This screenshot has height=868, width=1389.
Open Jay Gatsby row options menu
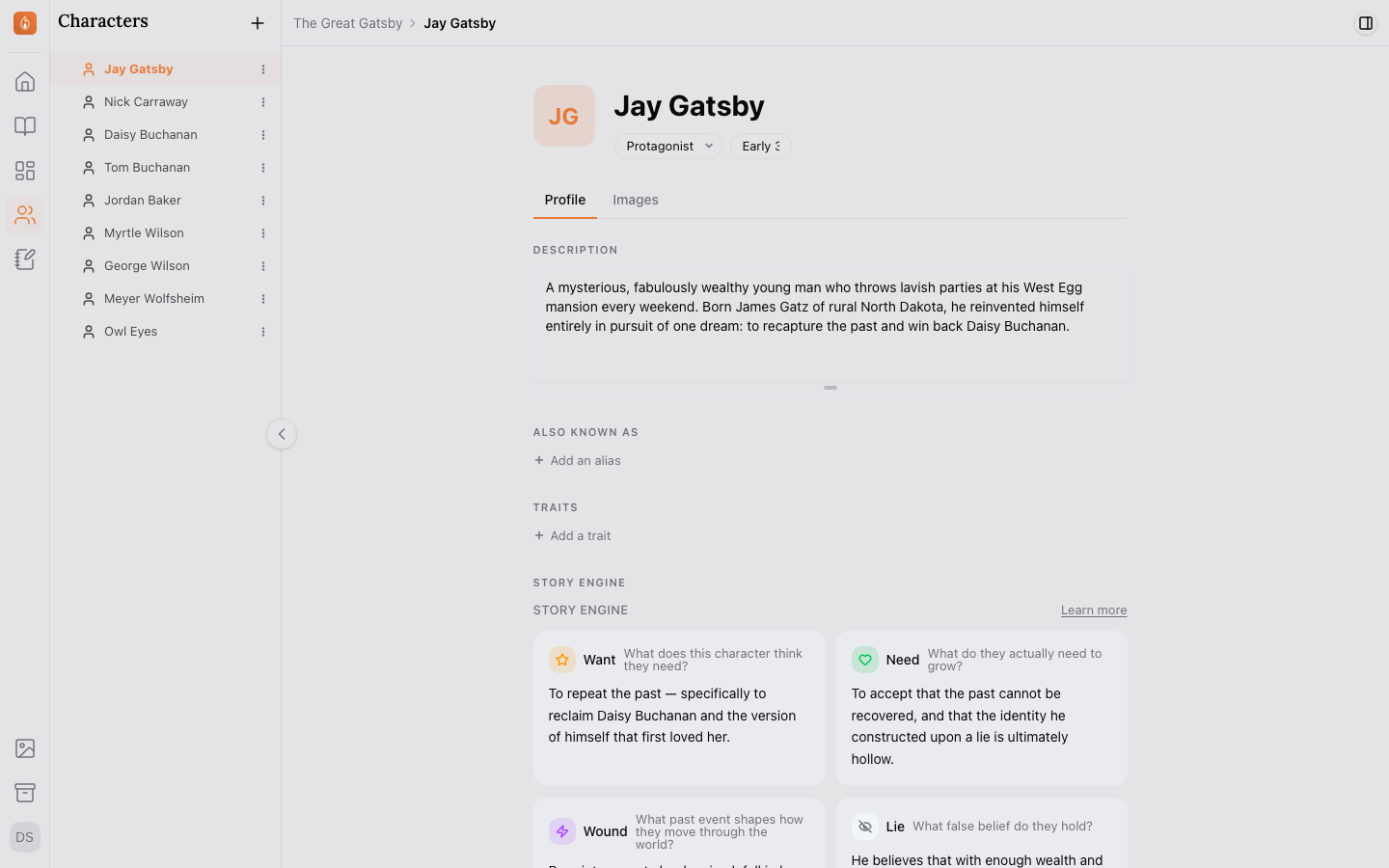click(x=263, y=69)
